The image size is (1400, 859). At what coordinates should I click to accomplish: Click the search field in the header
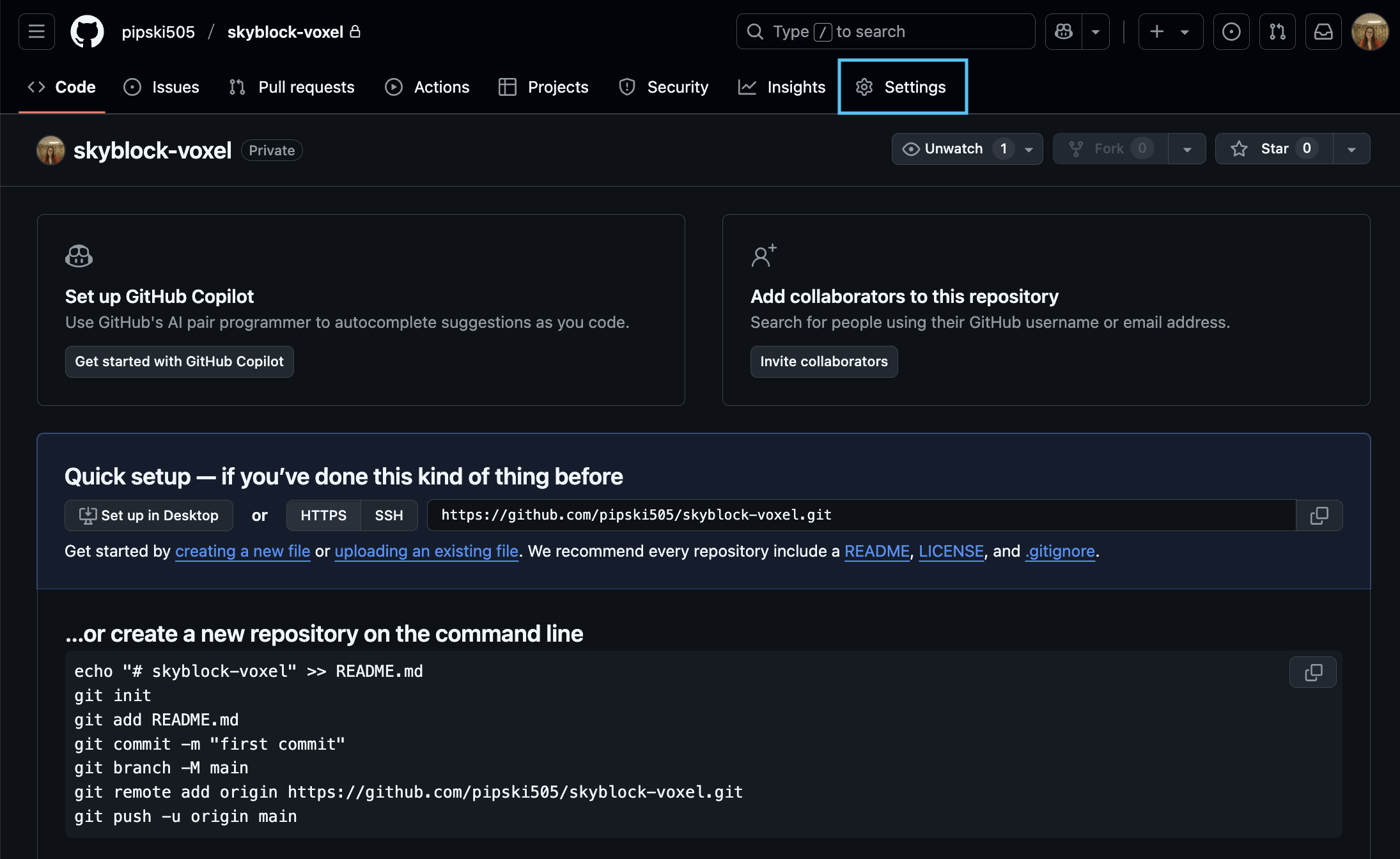click(x=885, y=31)
